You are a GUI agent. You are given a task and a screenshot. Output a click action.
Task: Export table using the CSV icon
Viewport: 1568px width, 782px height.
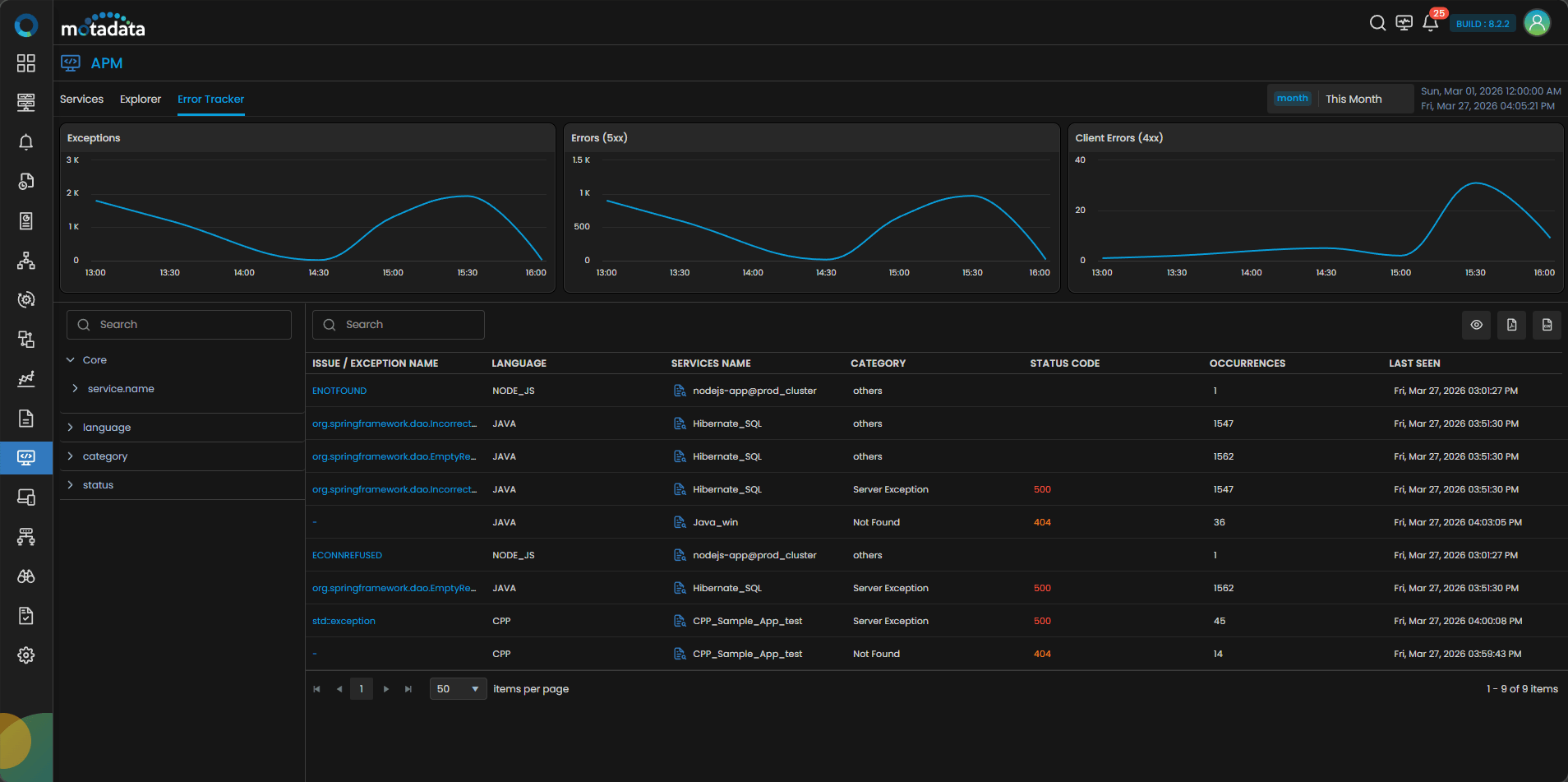point(1547,325)
